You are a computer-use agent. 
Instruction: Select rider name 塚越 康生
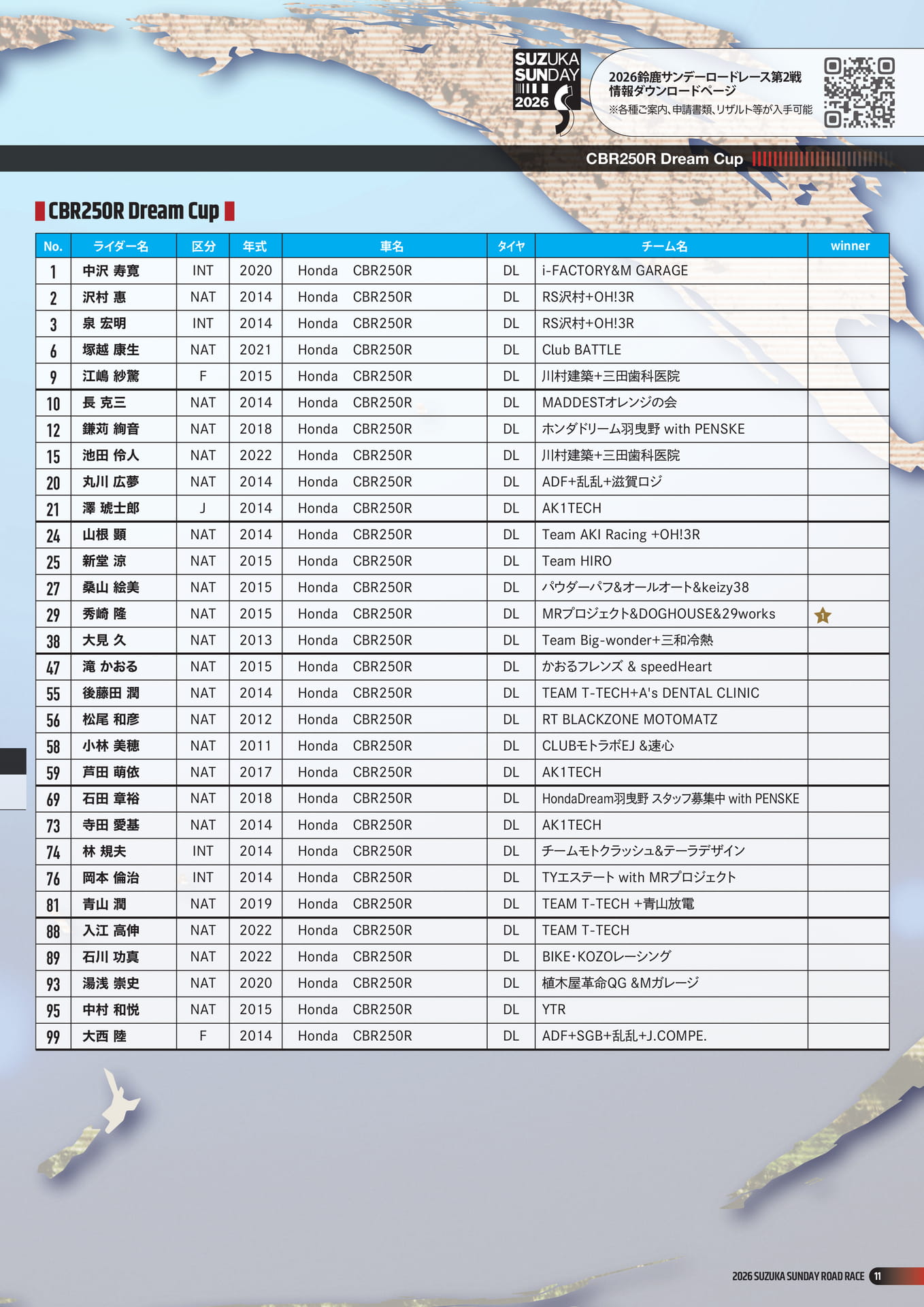111,350
